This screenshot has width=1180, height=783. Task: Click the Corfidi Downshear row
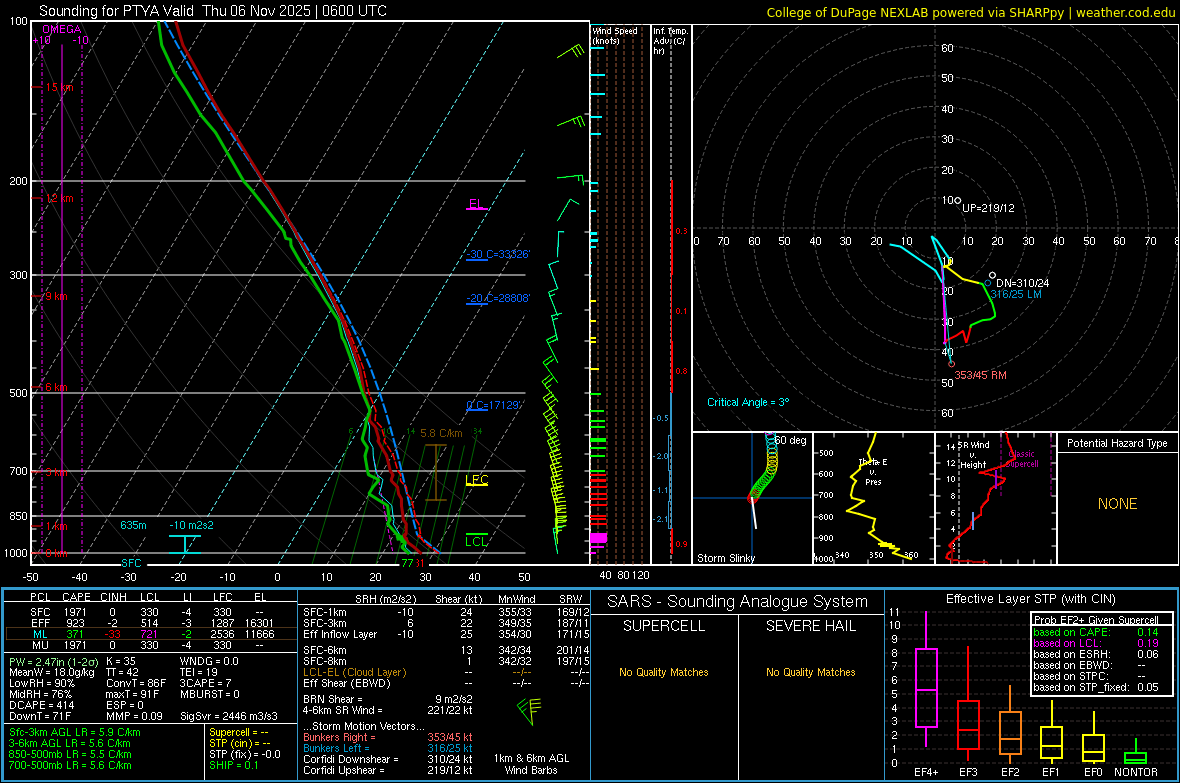click(388, 759)
